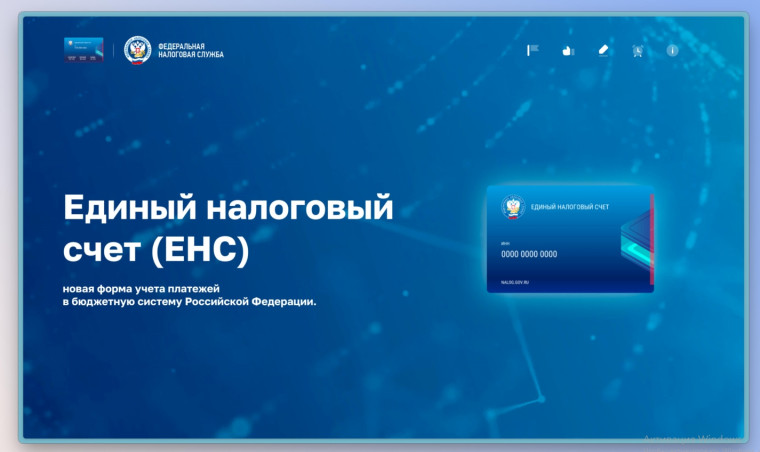
Task: Open the small ENS card thumbnail in header
Action: [83, 49]
